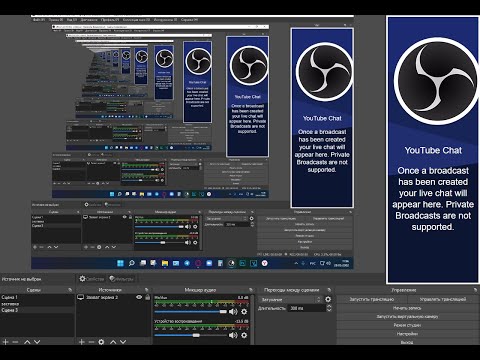This screenshot has height=360, width=480.
Task: Click the monitor icon of Захват экрана 2
Action: click(x=80, y=297)
